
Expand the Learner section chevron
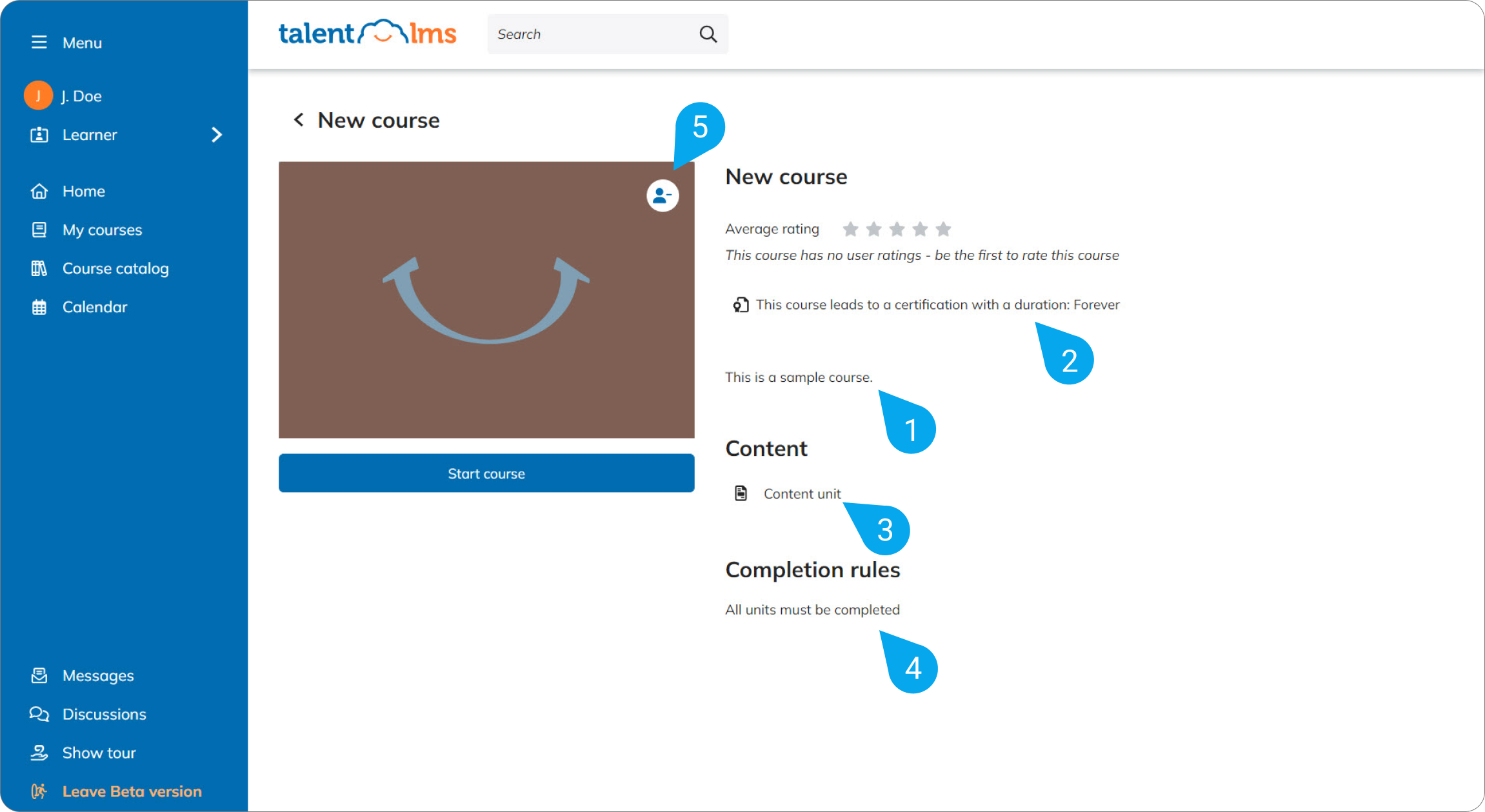217,135
